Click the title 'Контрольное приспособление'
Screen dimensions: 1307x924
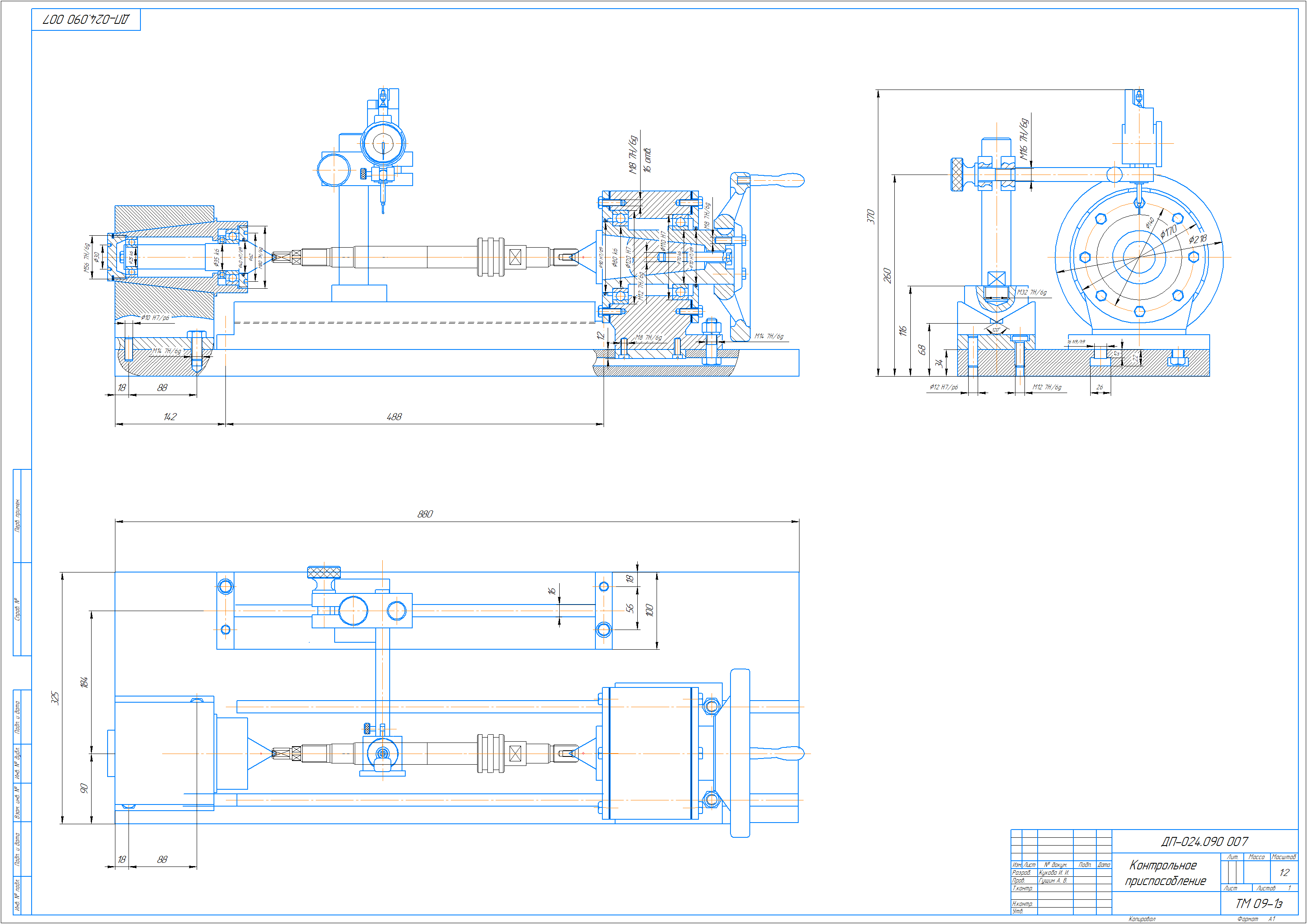click(1165, 873)
